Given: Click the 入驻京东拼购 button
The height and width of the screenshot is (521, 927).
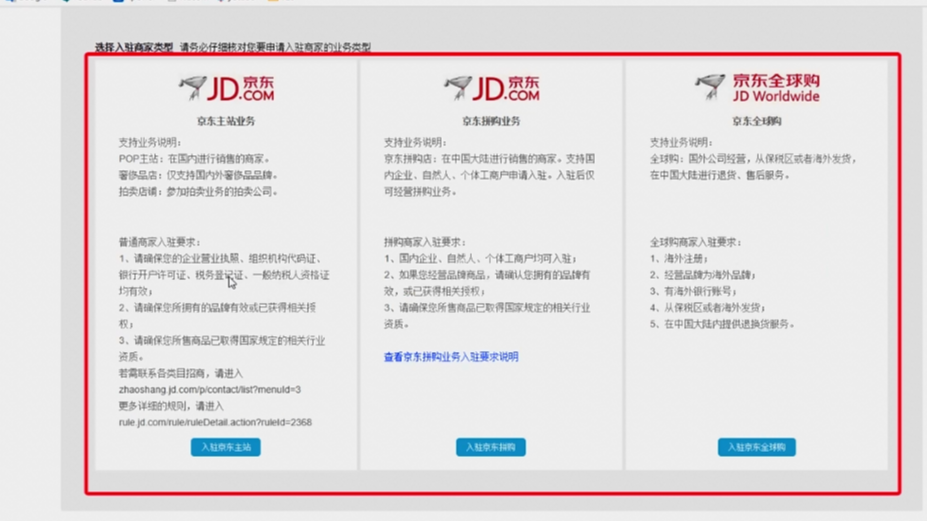Looking at the screenshot, I should coord(491,447).
